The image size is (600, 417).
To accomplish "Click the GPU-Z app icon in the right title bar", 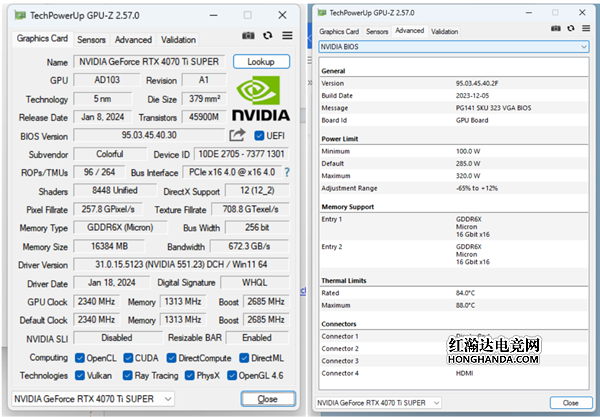I will (322, 13).
